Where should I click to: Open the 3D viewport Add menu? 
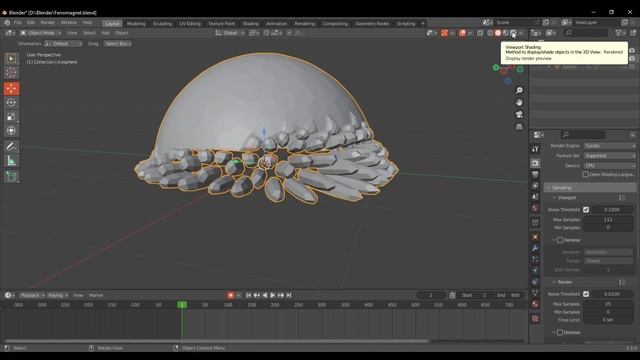click(x=105, y=33)
